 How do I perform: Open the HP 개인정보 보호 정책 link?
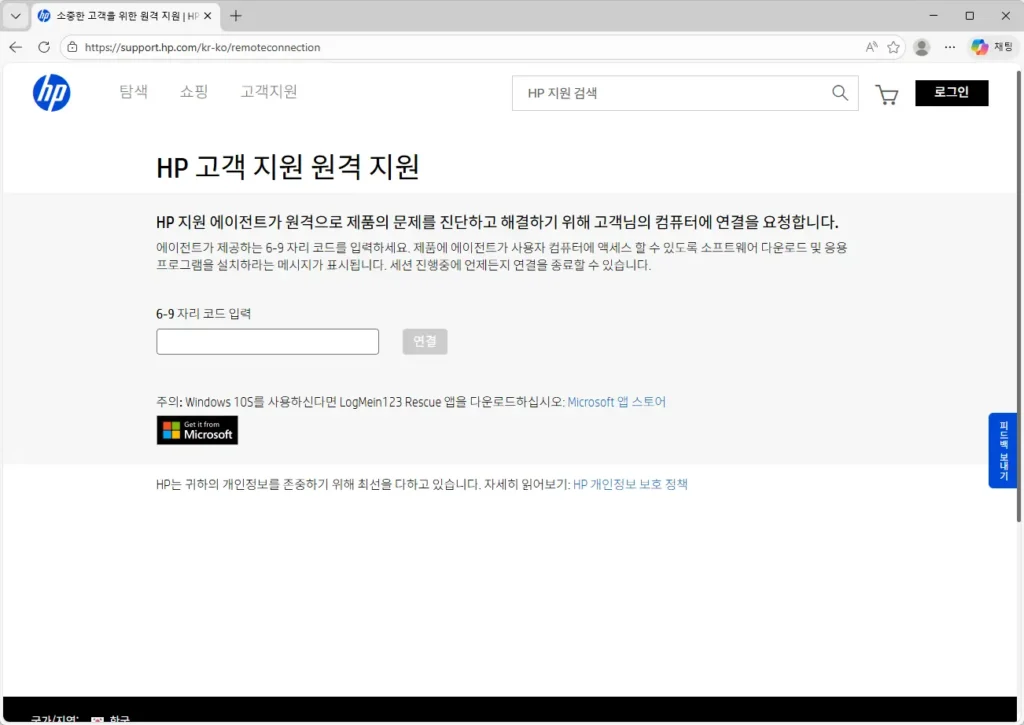tap(632, 482)
